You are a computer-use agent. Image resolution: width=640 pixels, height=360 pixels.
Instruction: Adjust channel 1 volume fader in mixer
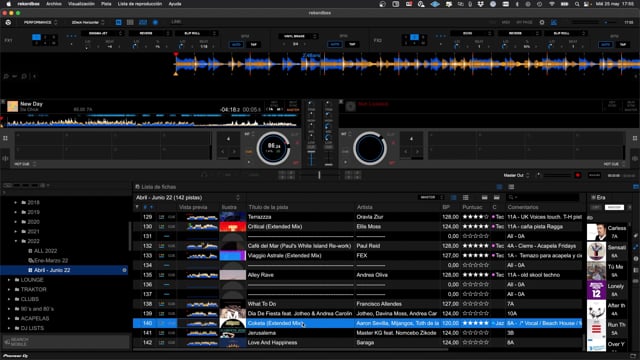point(311,158)
